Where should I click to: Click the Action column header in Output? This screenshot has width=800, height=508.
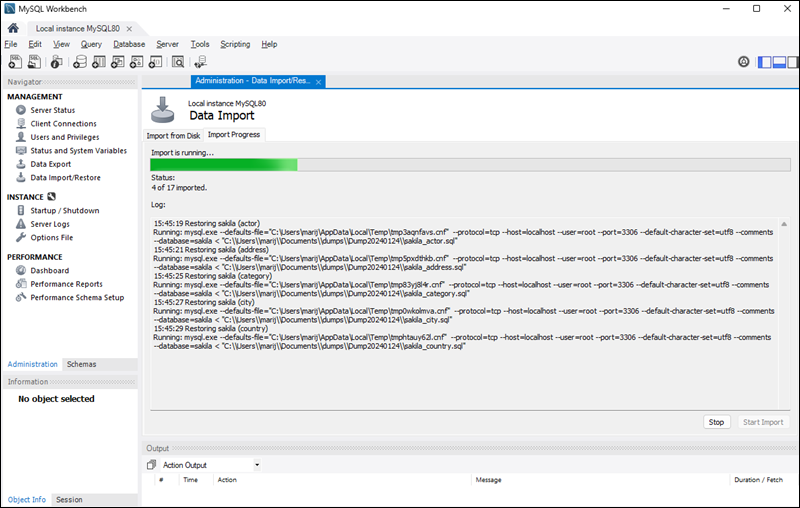[227, 480]
